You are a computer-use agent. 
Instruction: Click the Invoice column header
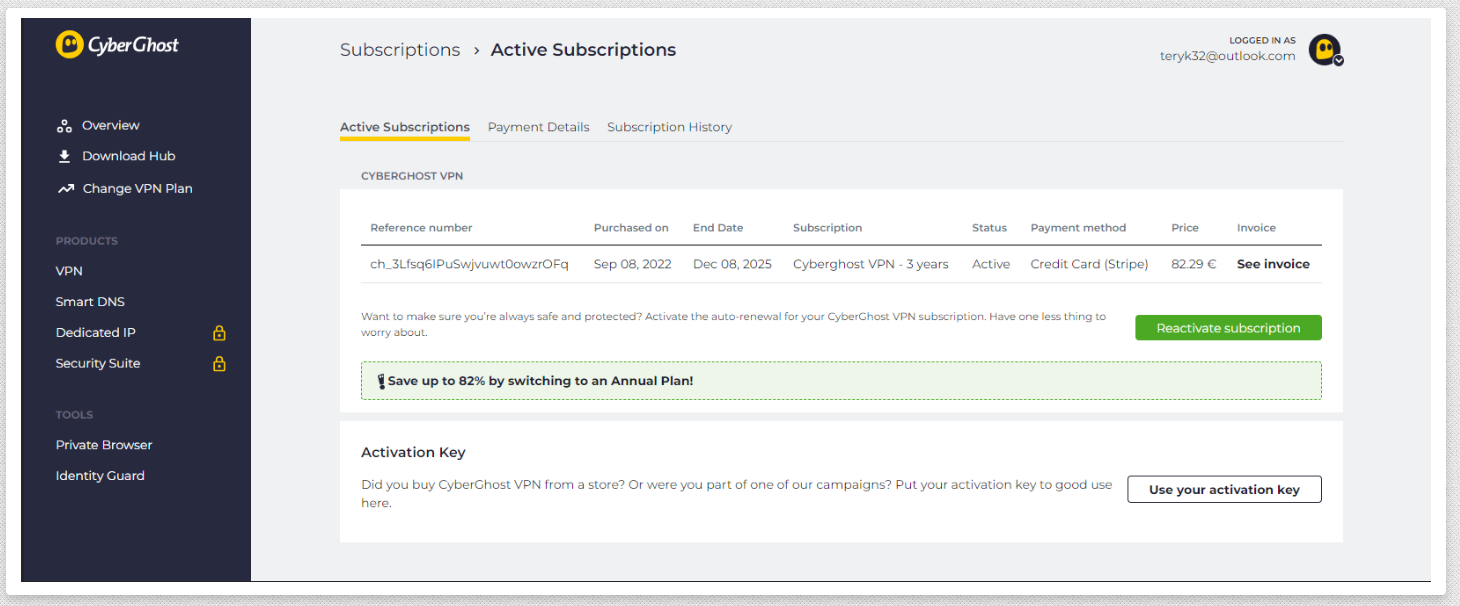point(1256,228)
